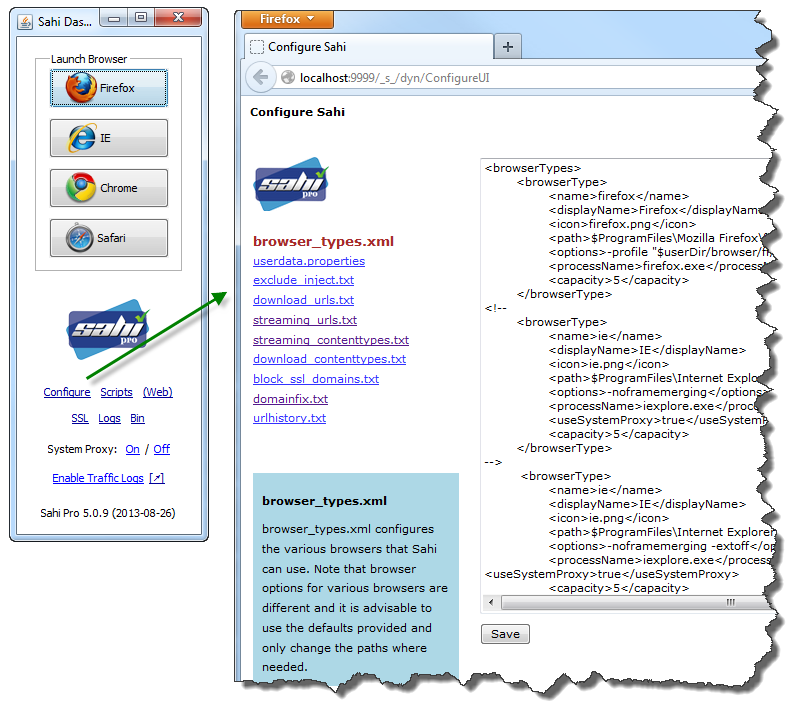
Task: Select the Configure Sahi tab
Action: pos(368,47)
